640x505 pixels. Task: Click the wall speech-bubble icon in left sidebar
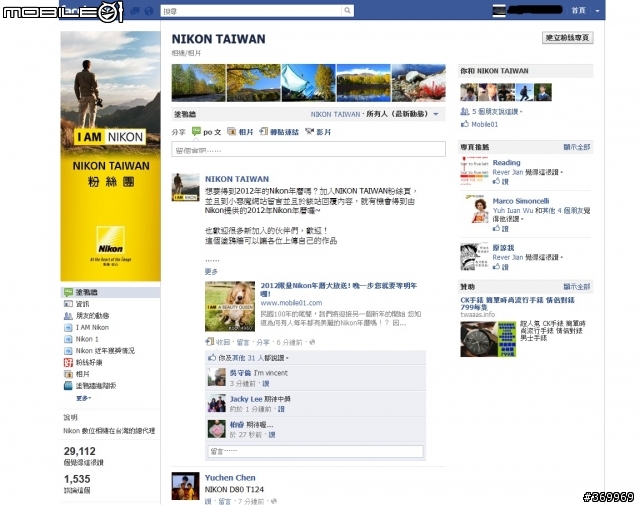[x=68, y=292]
